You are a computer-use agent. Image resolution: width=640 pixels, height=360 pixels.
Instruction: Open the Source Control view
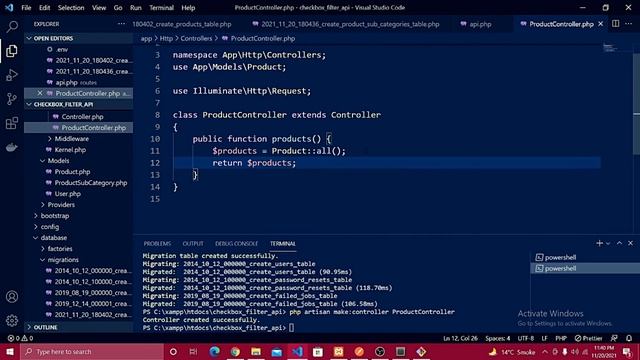12,99
